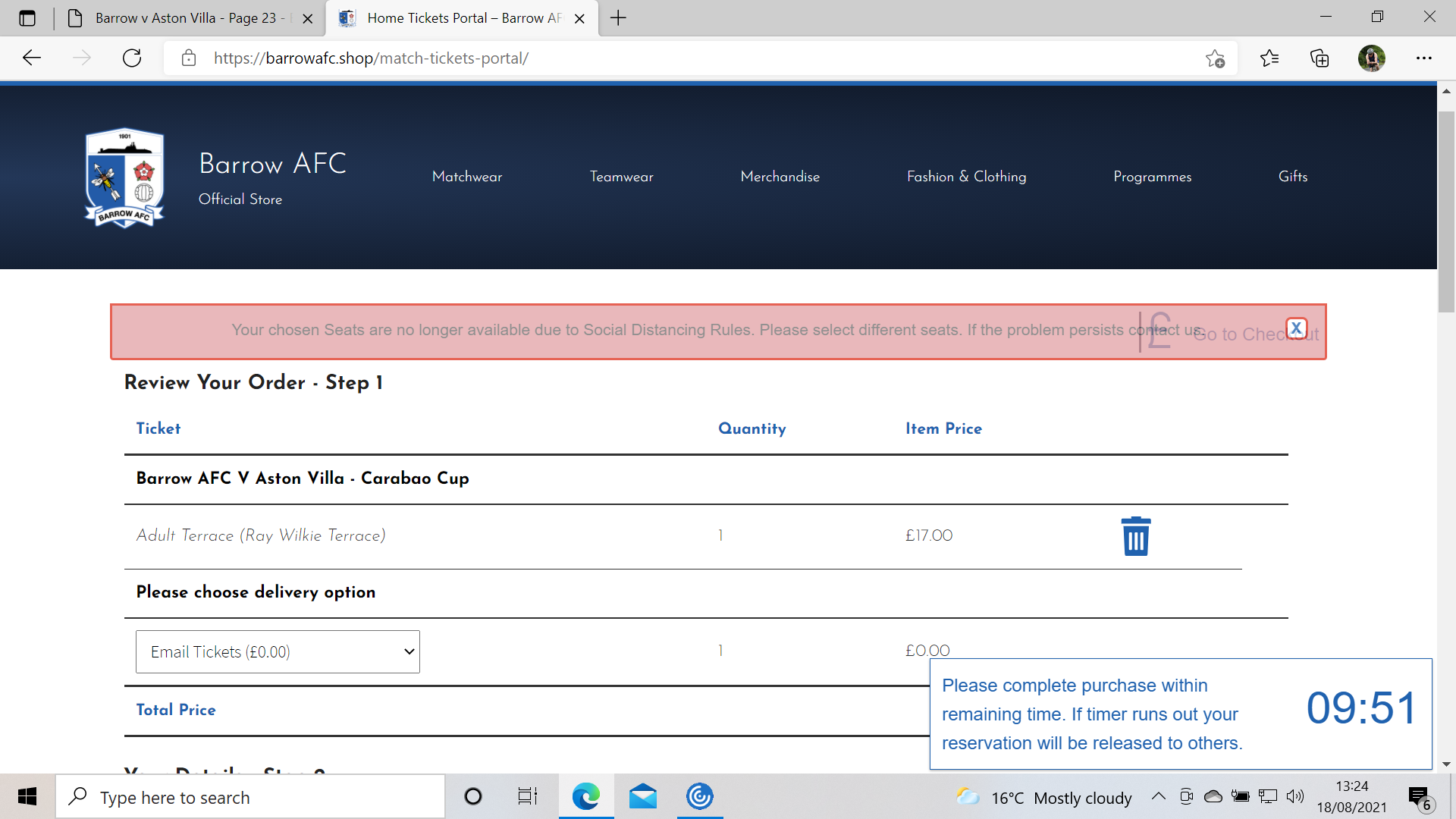Open the Merchandise menu
The width and height of the screenshot is (1456, 819).
780,177
